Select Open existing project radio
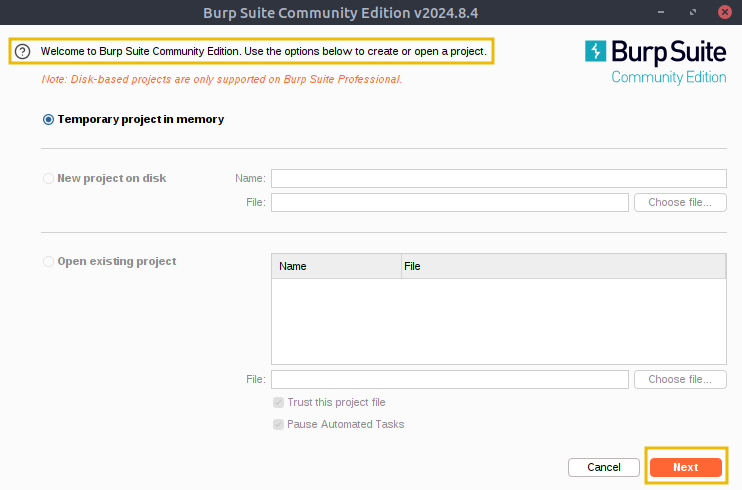742x490 pixels. pyautogui.click(x=48, y=261)
